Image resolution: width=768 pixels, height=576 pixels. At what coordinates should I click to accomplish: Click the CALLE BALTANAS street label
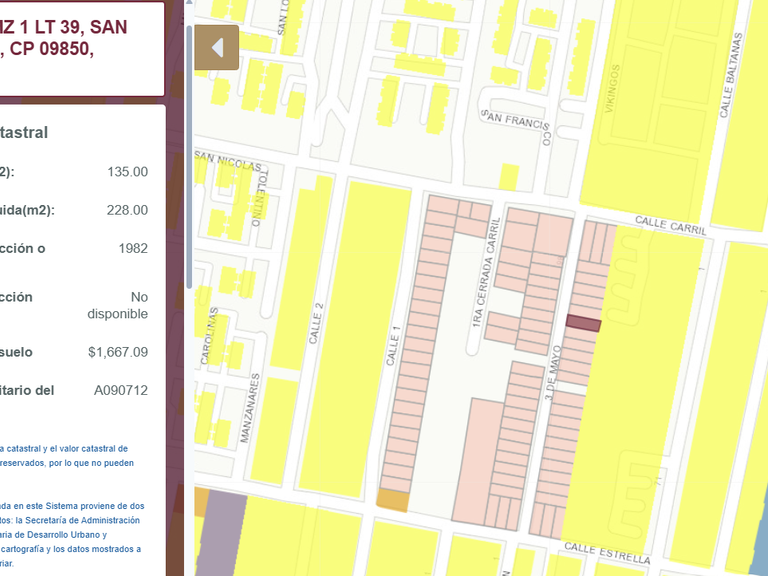tap(731, 75)
